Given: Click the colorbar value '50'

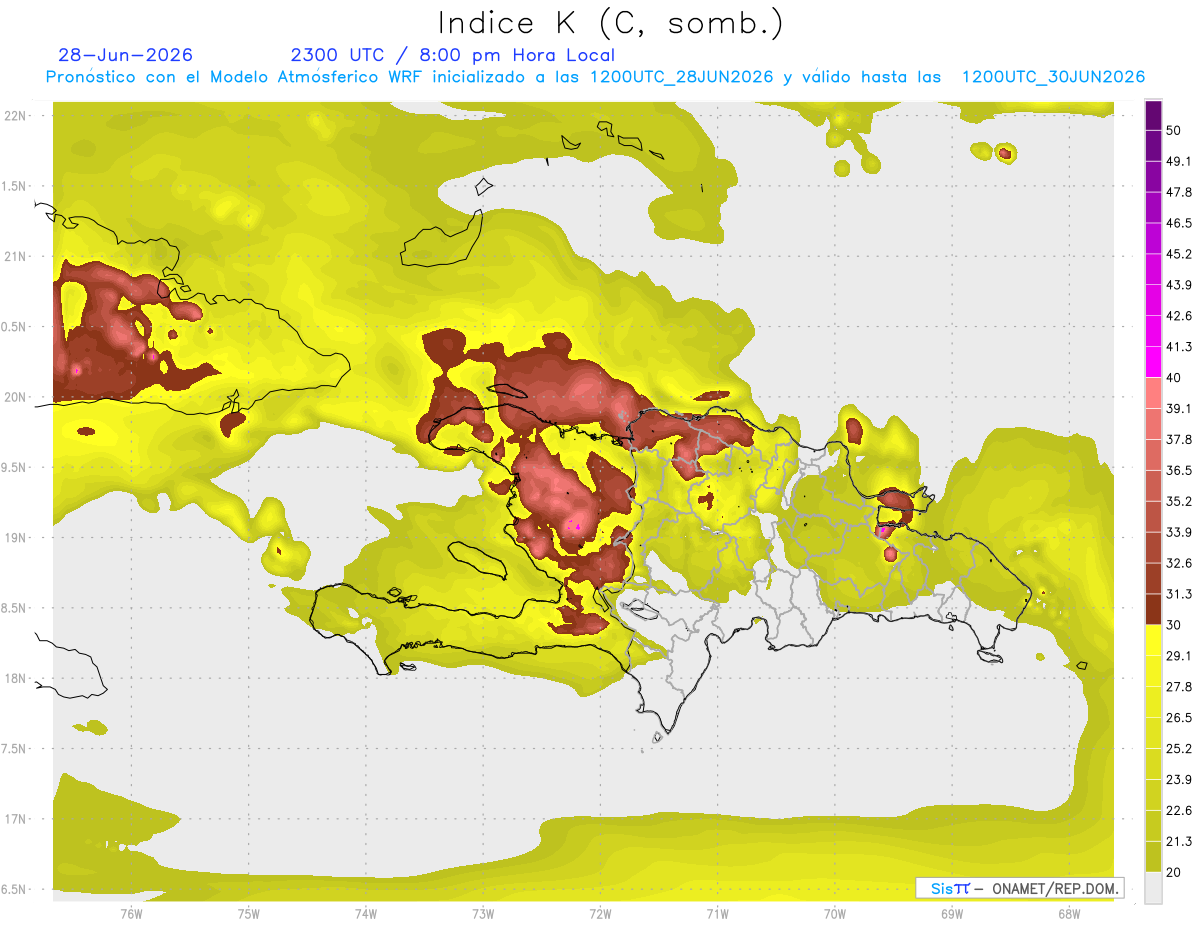Looking at the screenshot, I should coord(1175,131).
